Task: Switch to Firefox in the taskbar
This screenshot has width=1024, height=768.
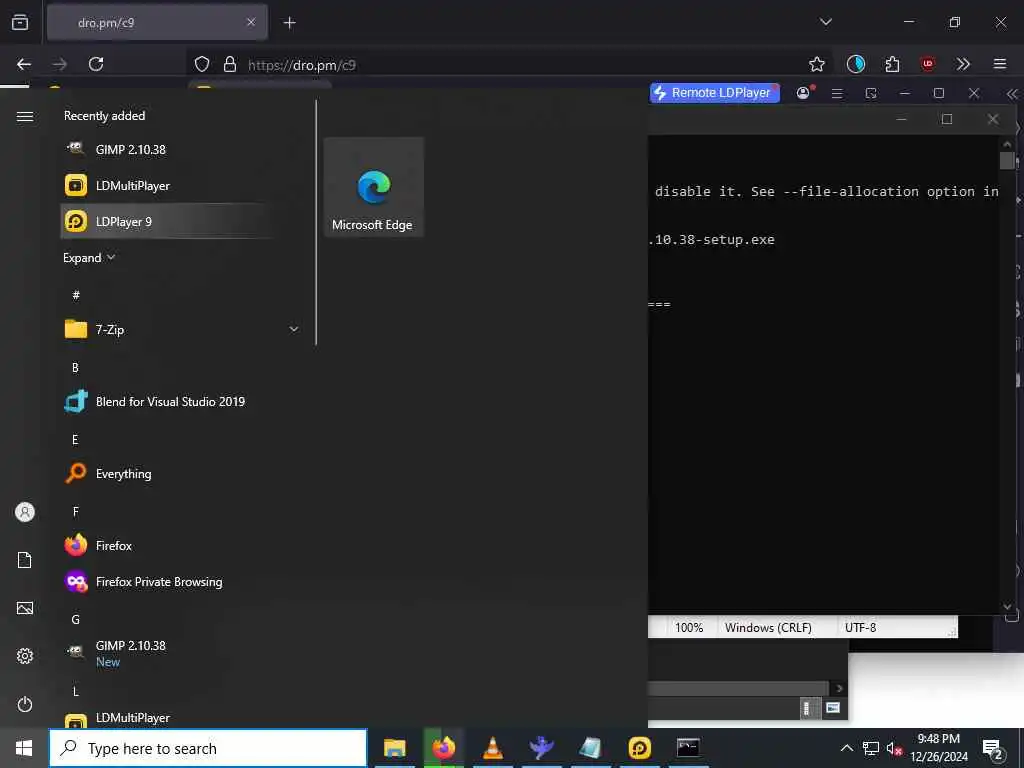Action: coord(443,748)
